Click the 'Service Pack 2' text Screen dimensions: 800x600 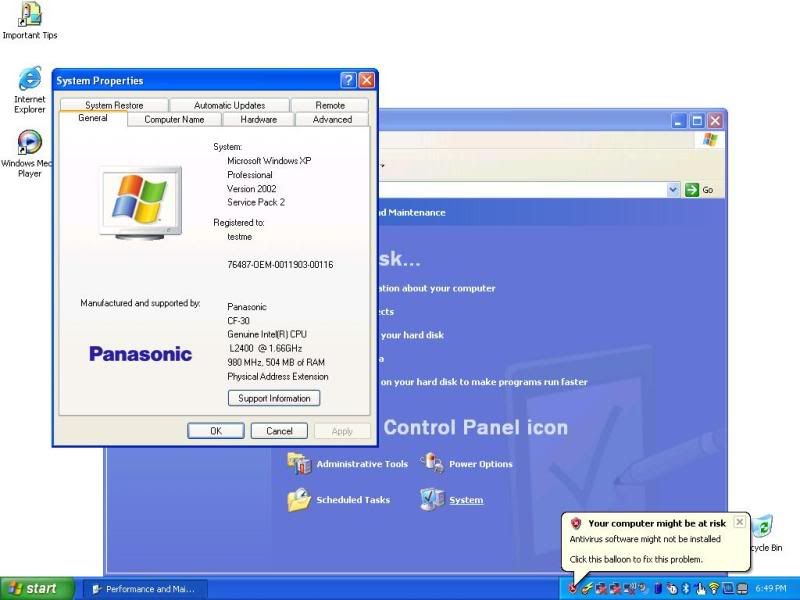[256, 203]
